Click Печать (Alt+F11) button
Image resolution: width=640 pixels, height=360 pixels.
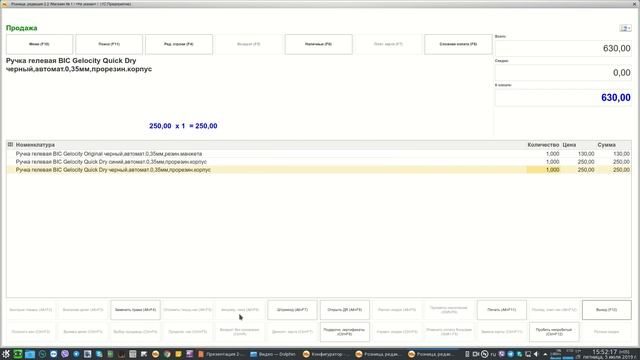[x=502, y=310]
